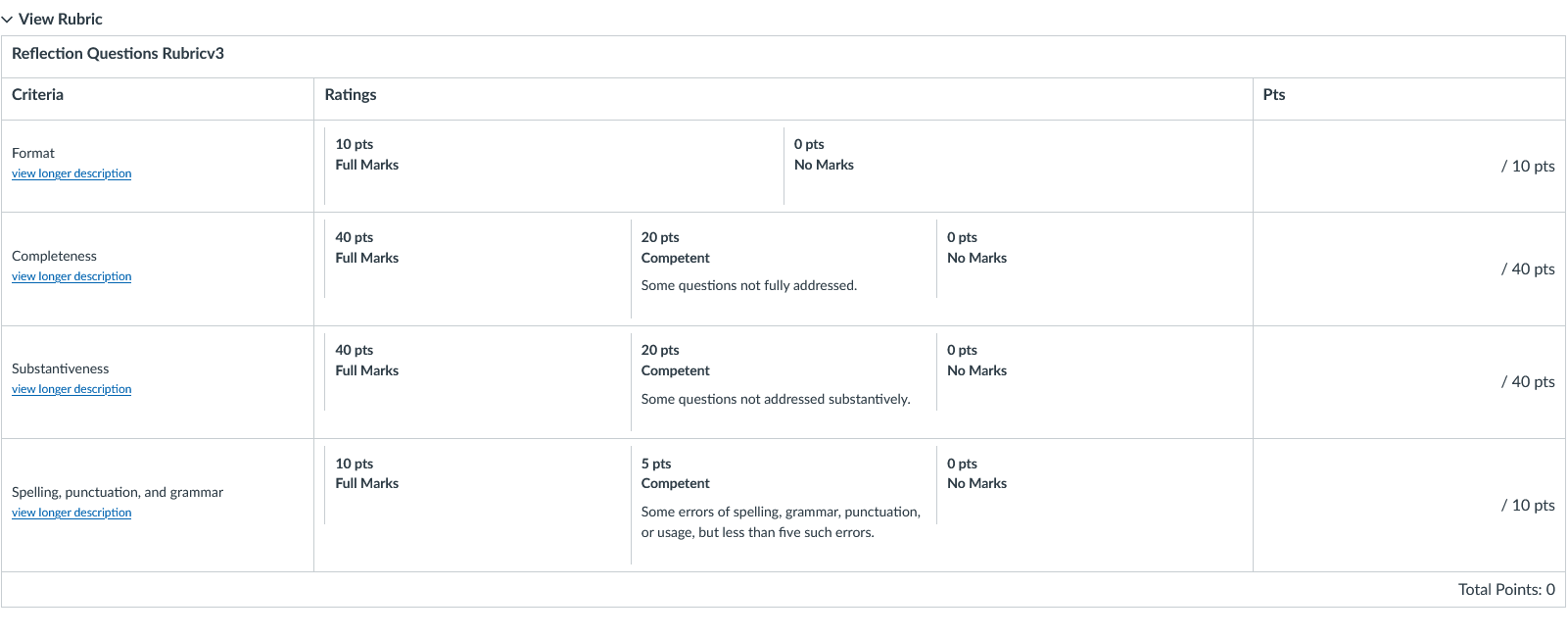
Task: Open Completeness view longer description link
Action: pyautogui.click(x=71, y=276)
